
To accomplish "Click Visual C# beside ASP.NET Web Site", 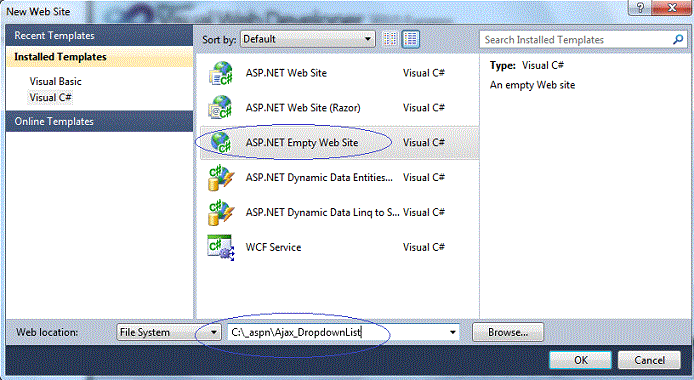I will click(x=424, y=73).
